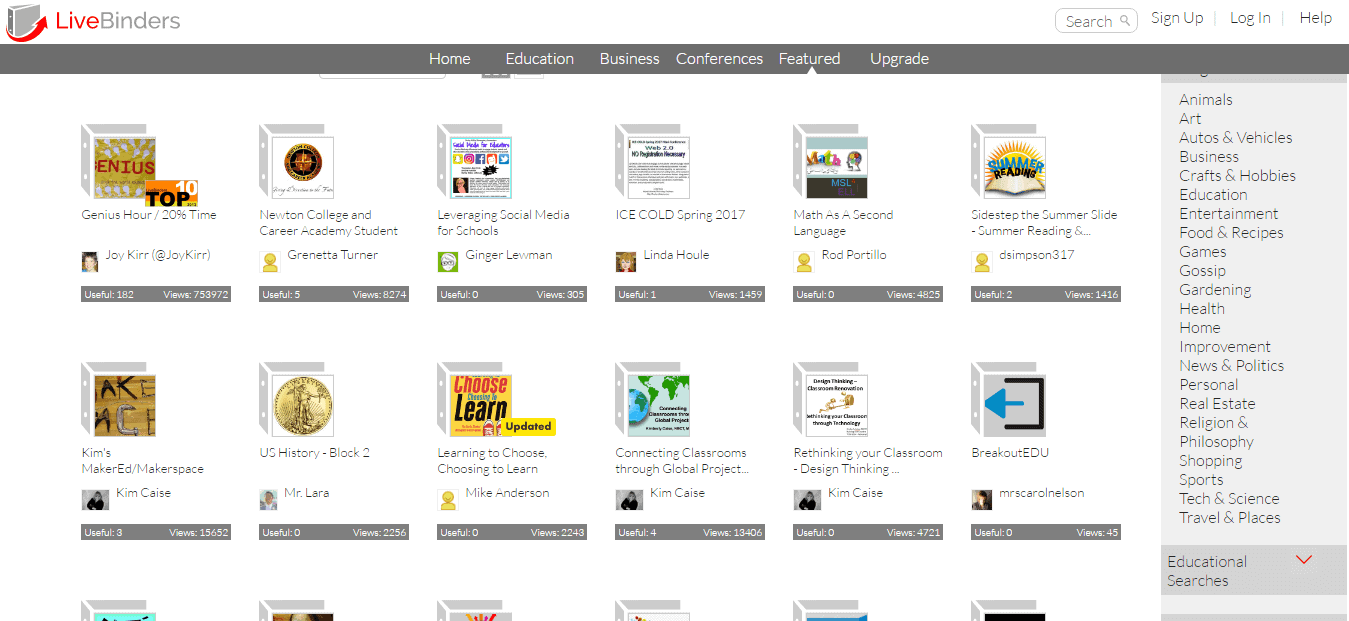Click Grenetta Turner's yellow profile icon
The width and height of the screenshot is (1349, 621).
(268, 262)
